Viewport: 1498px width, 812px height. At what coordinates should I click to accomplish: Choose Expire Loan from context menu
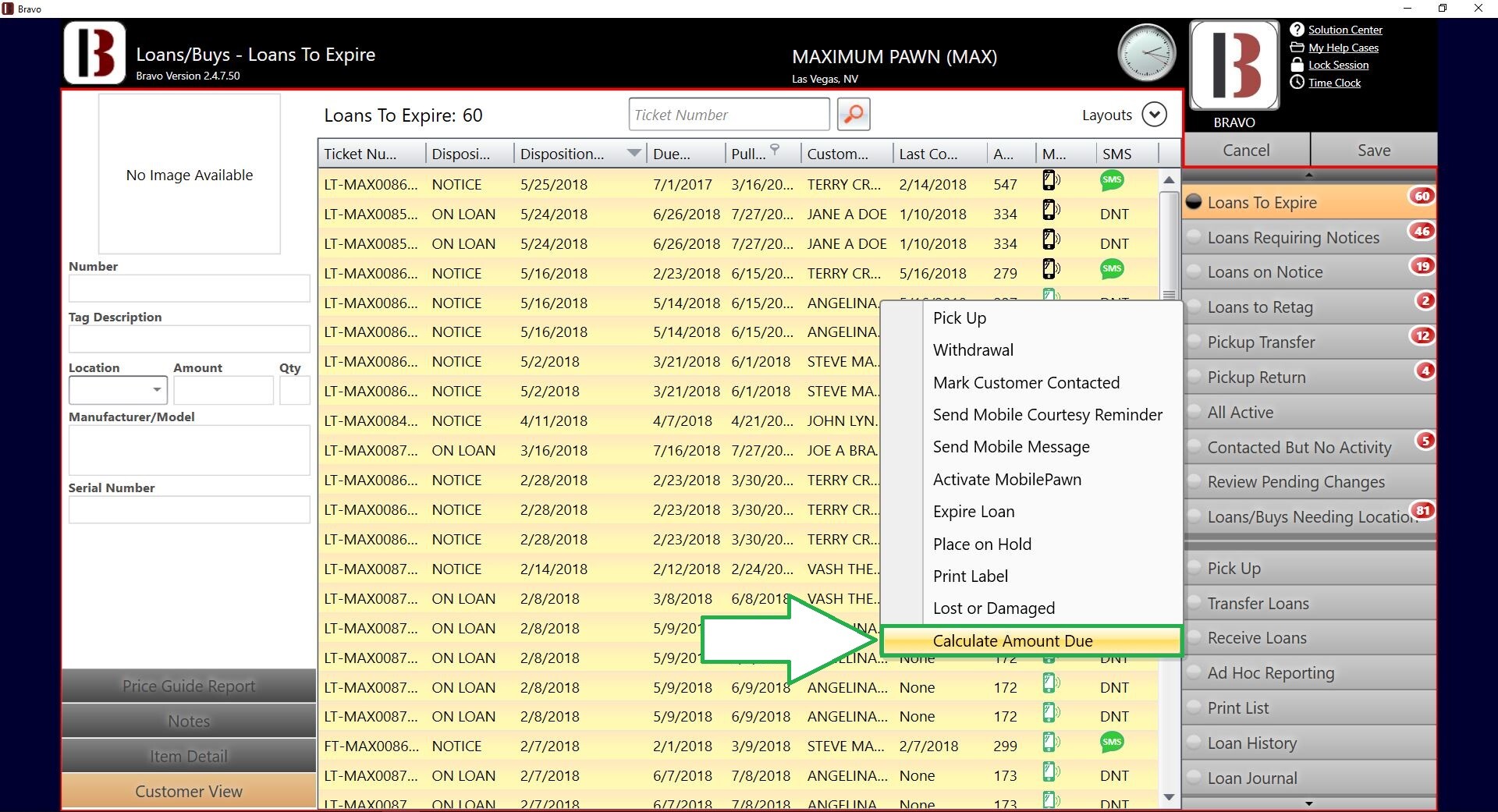[x=1031, y=511]
